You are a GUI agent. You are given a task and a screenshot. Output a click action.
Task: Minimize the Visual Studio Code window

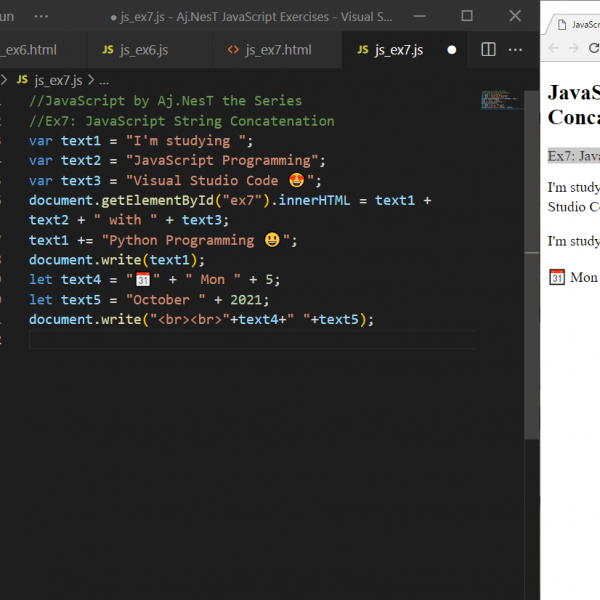[x=418, y=16]
